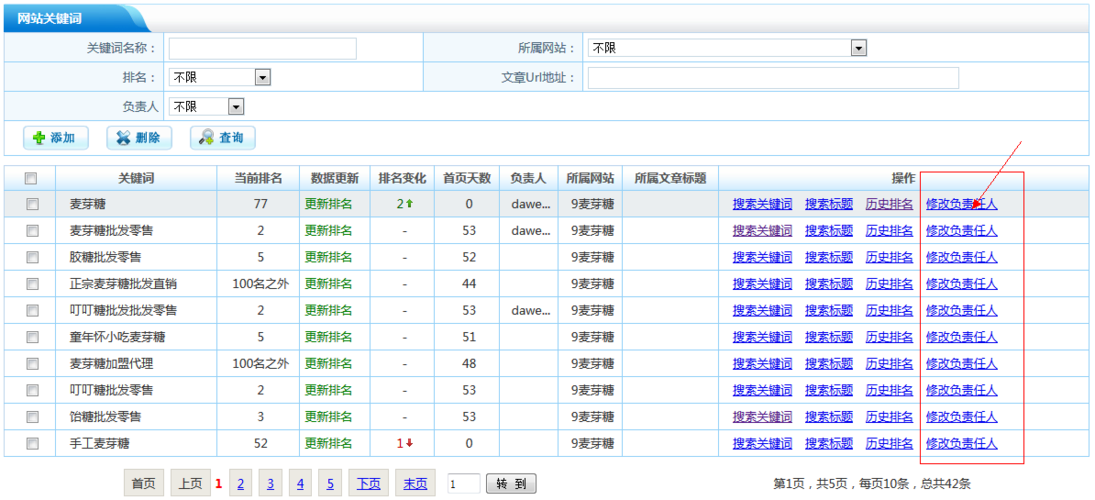Check the box for 叮叮糖批发零售 row

click(x=31, y=390)
